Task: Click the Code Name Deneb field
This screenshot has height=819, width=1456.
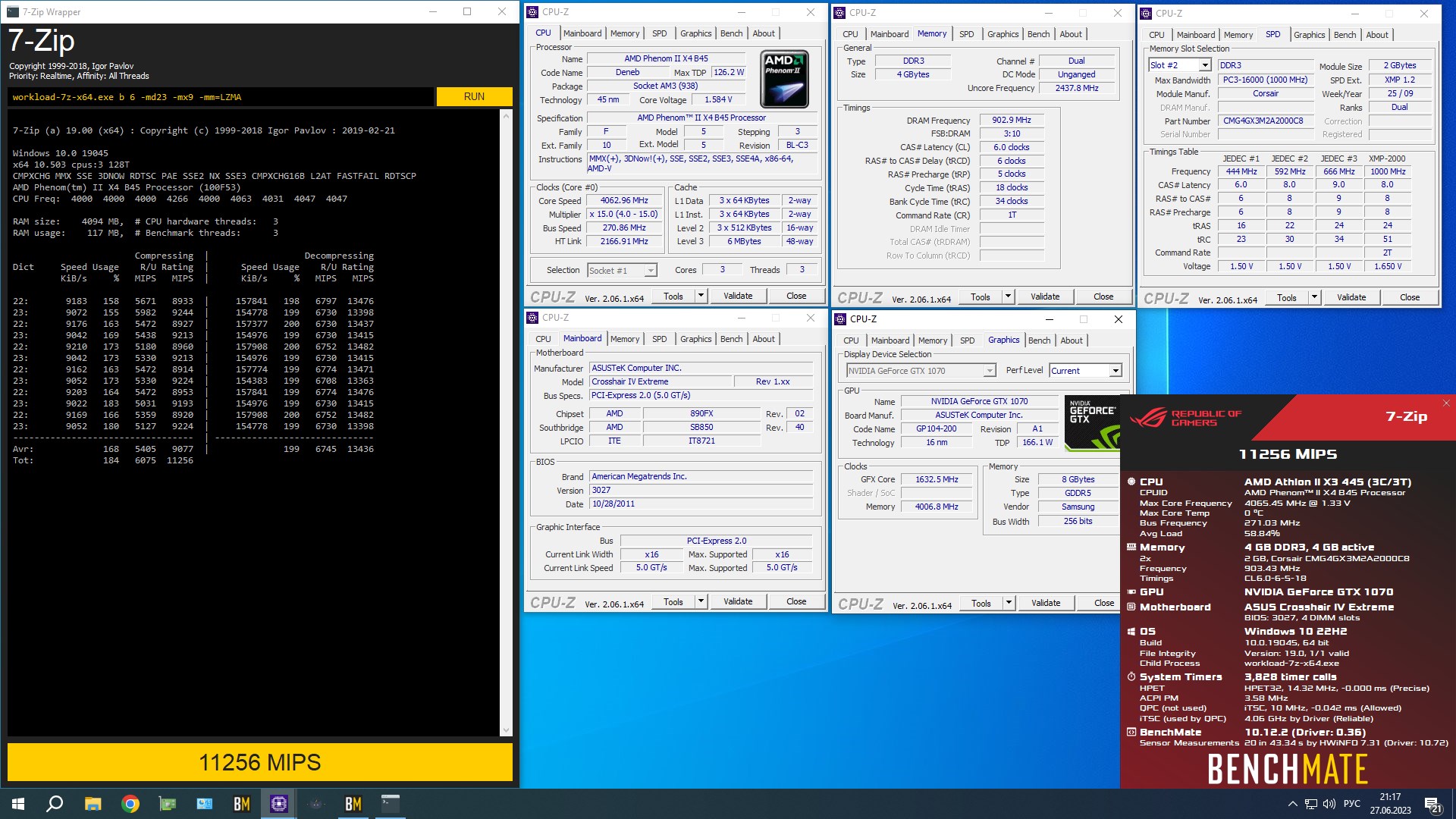Action: [628, 73]
